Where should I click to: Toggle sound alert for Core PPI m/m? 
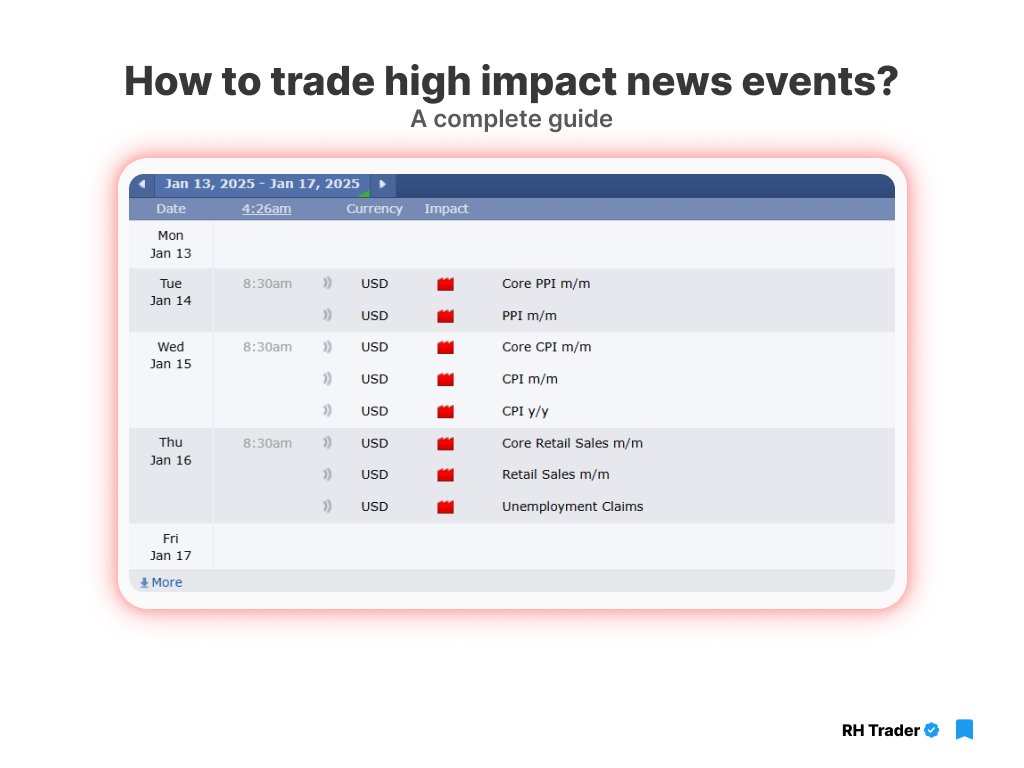(x=327, y=283)
